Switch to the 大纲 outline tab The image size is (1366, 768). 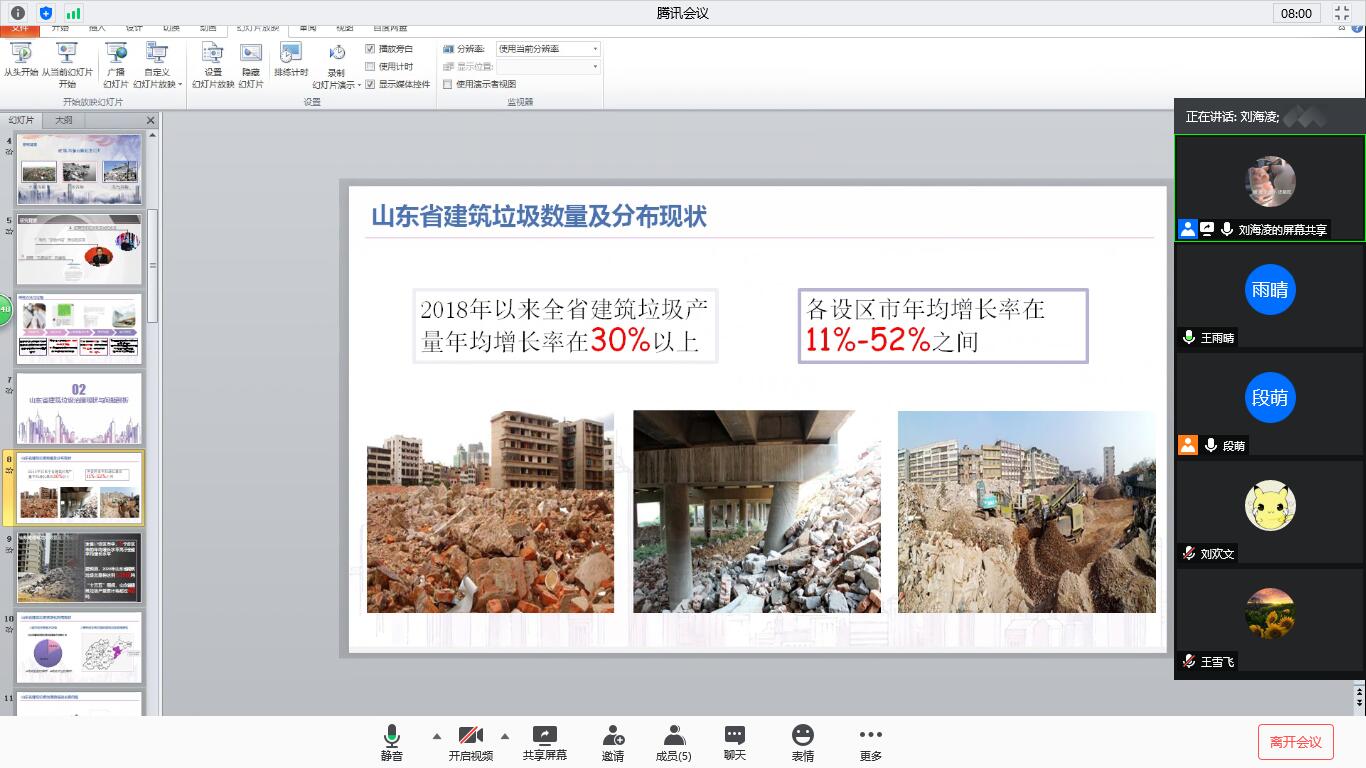coord(64,120)
